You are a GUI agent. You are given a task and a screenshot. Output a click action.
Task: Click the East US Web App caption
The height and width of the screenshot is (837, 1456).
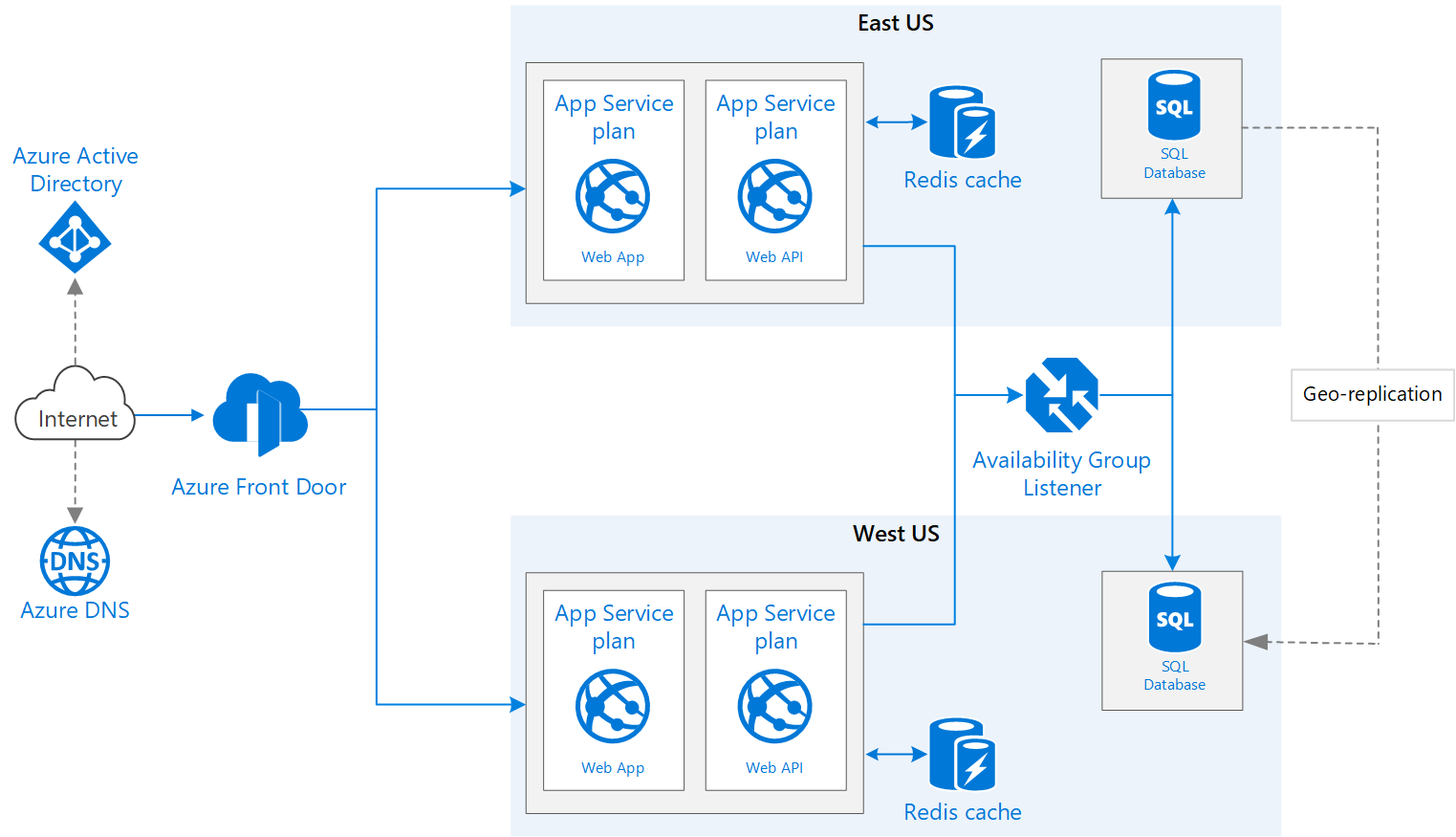pyautogui.click(x=613, y=257)
